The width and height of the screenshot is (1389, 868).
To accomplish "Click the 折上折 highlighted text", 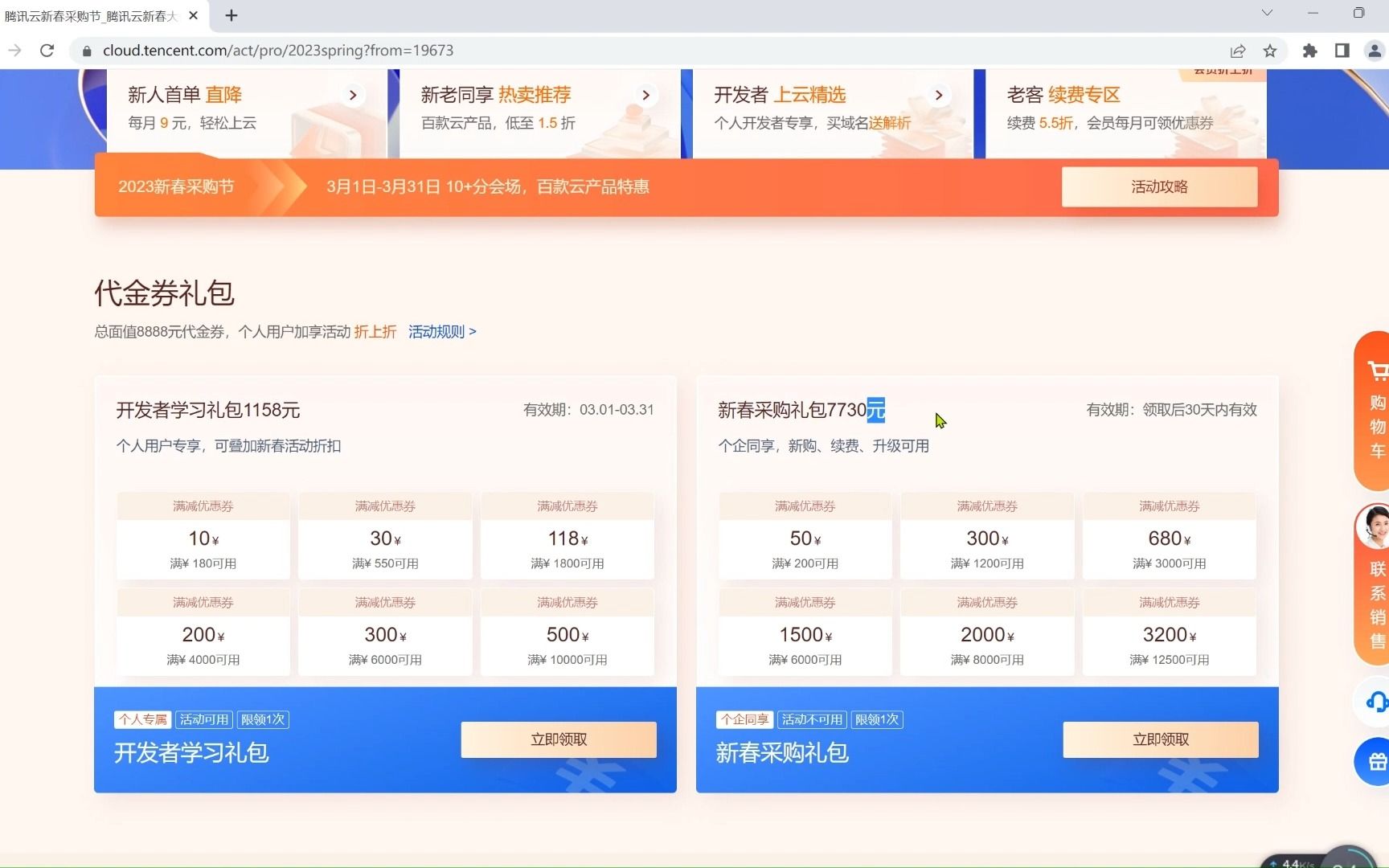I will click(x=375, y=332).
